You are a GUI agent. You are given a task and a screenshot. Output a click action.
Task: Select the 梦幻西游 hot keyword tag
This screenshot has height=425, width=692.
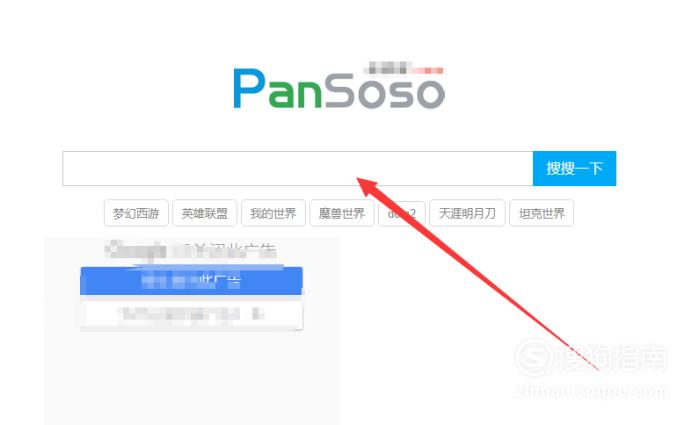136,213
